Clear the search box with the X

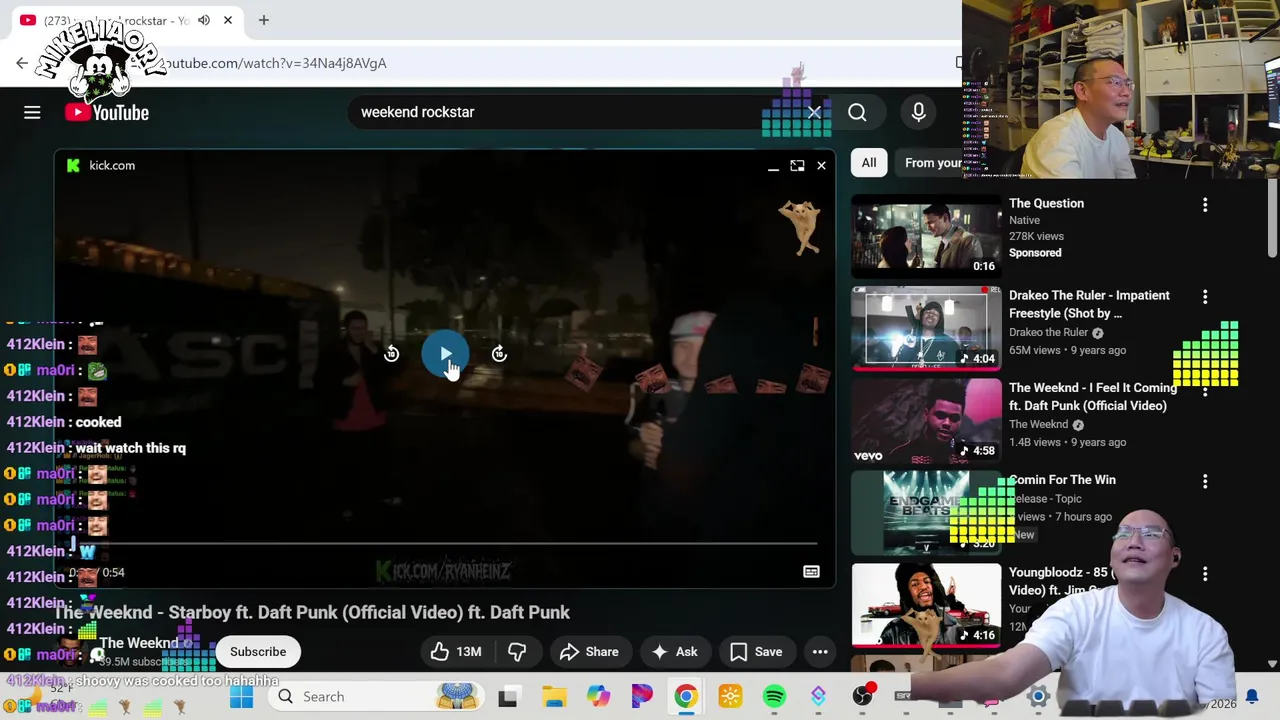click(814, 112)
